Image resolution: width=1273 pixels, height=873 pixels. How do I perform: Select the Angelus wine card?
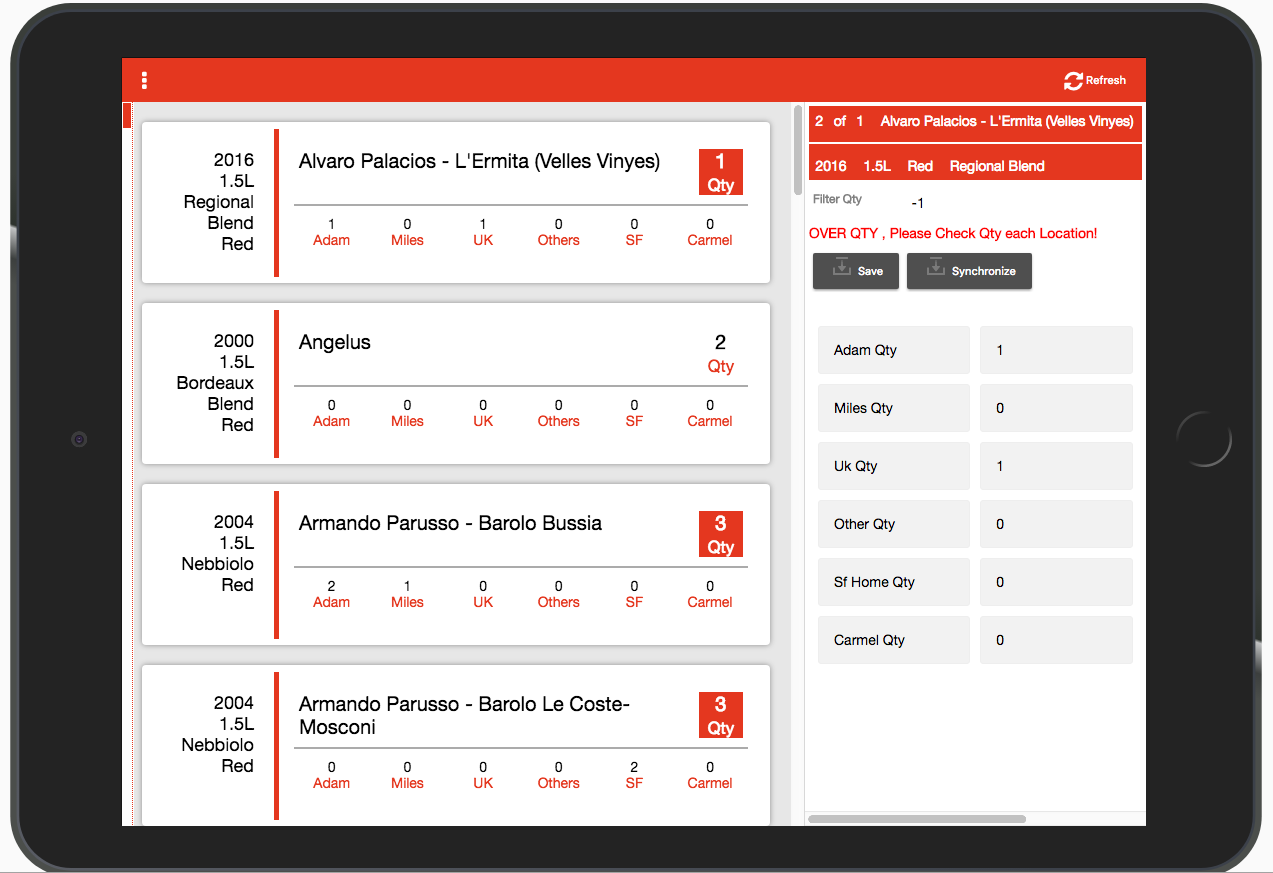[455, 383]
